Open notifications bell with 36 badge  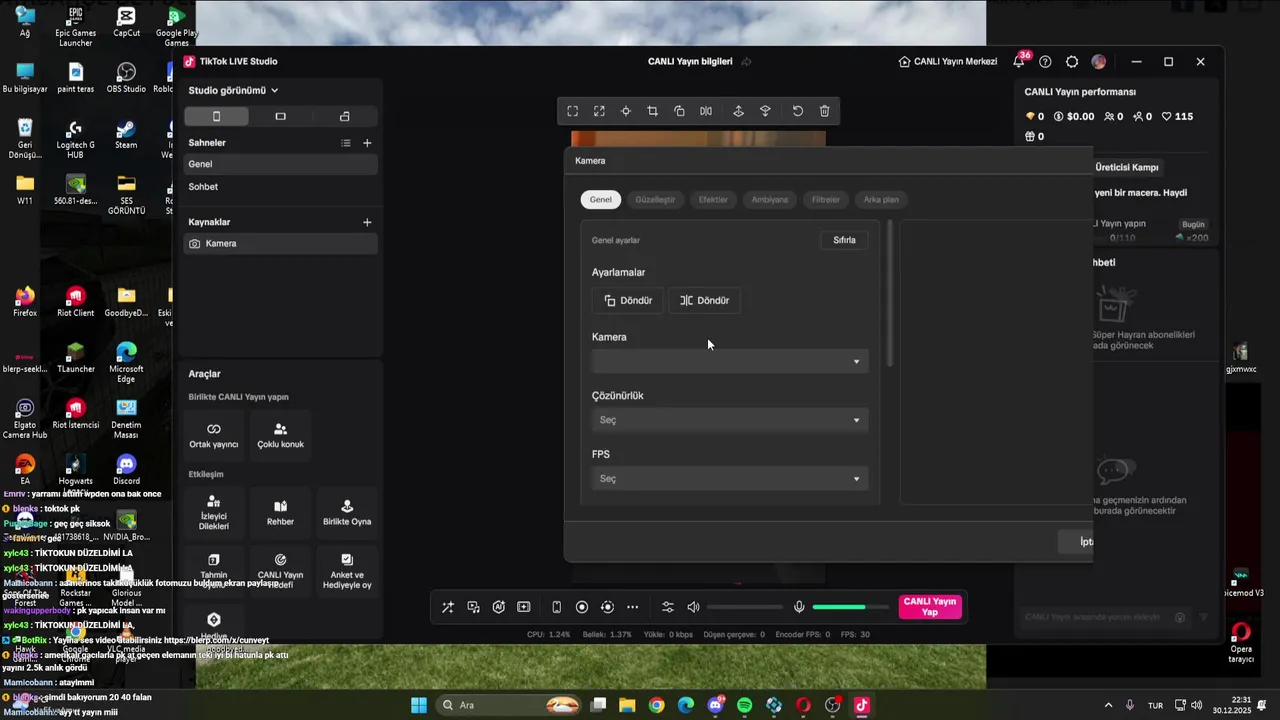click(1019, 61)
